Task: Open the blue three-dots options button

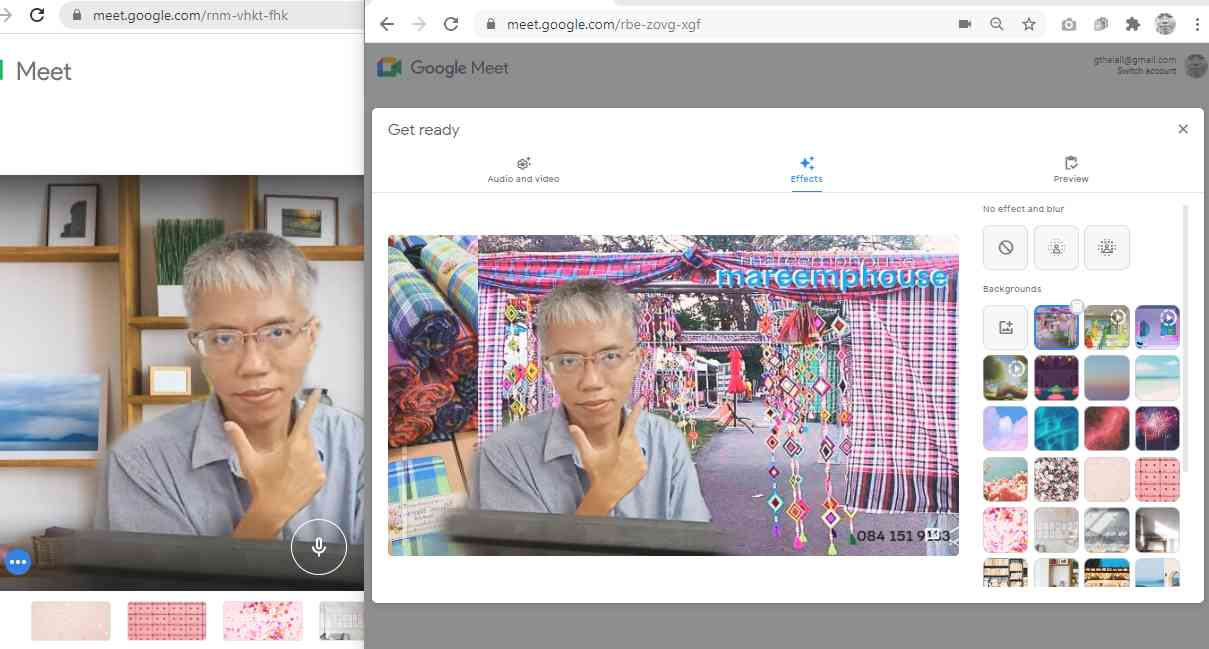Action: tap(17, 562)
